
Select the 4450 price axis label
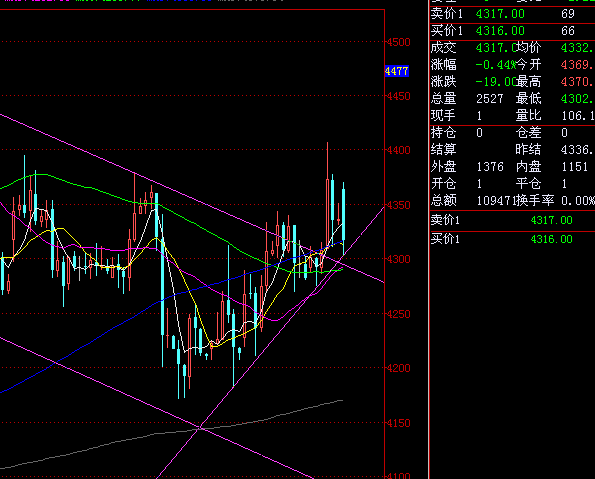pyautogui.click(x=398, y=96)
